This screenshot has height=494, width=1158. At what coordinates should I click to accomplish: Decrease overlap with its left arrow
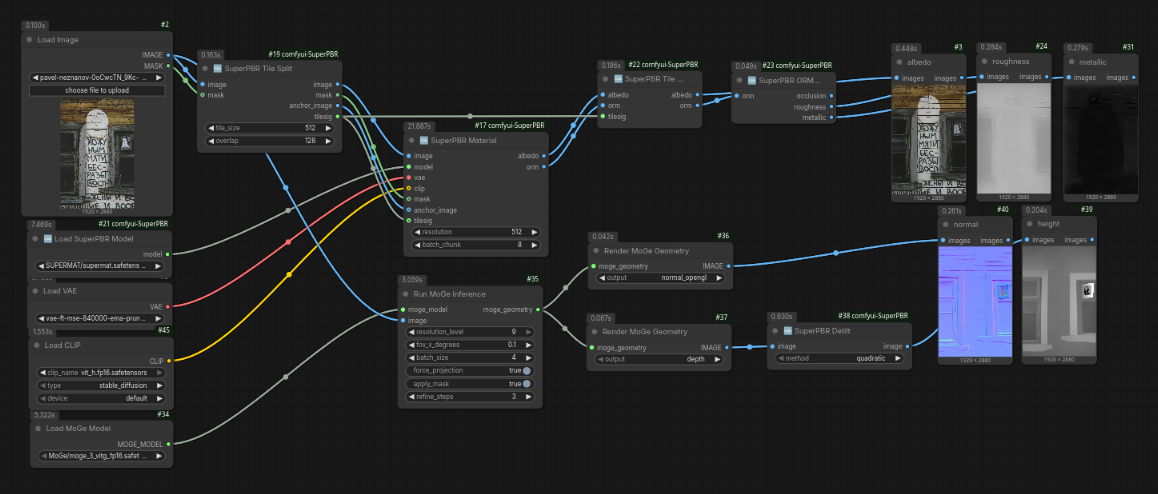coord(210,140)
